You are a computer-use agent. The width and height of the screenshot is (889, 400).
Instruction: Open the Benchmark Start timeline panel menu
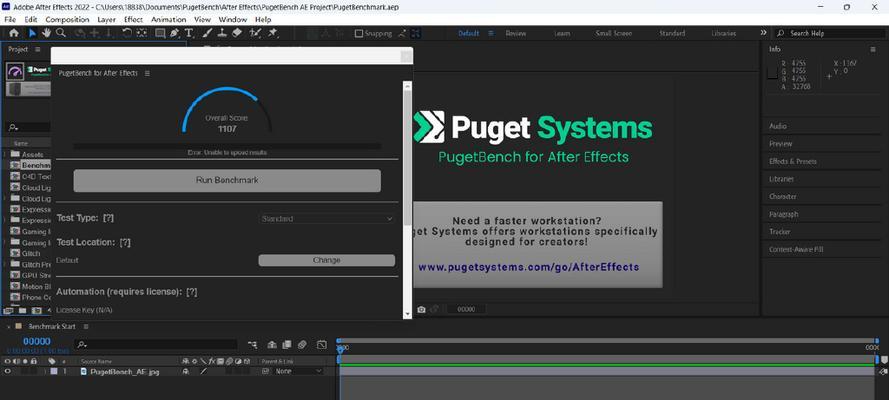point(86,327)
